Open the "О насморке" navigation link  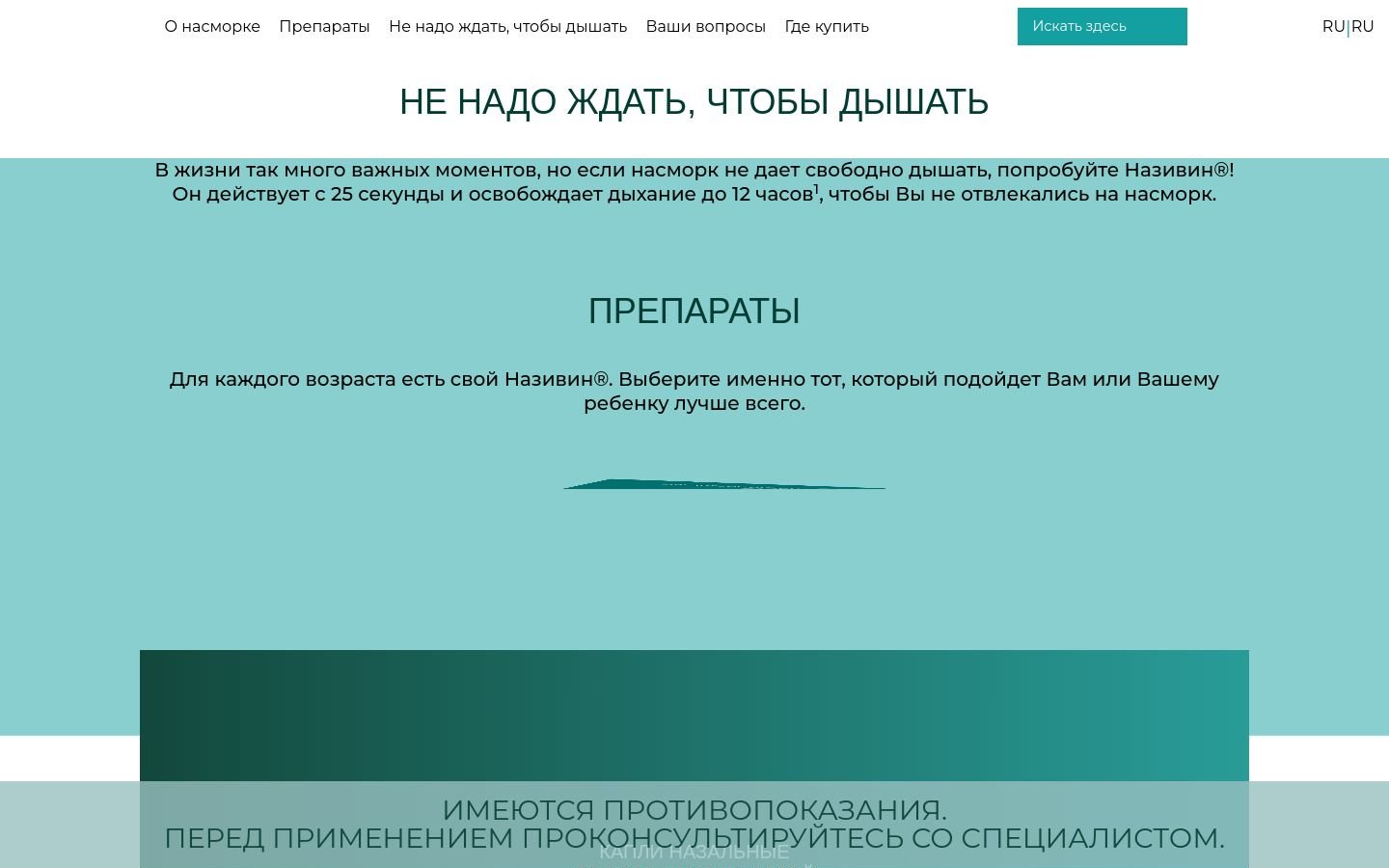(212, 27)
